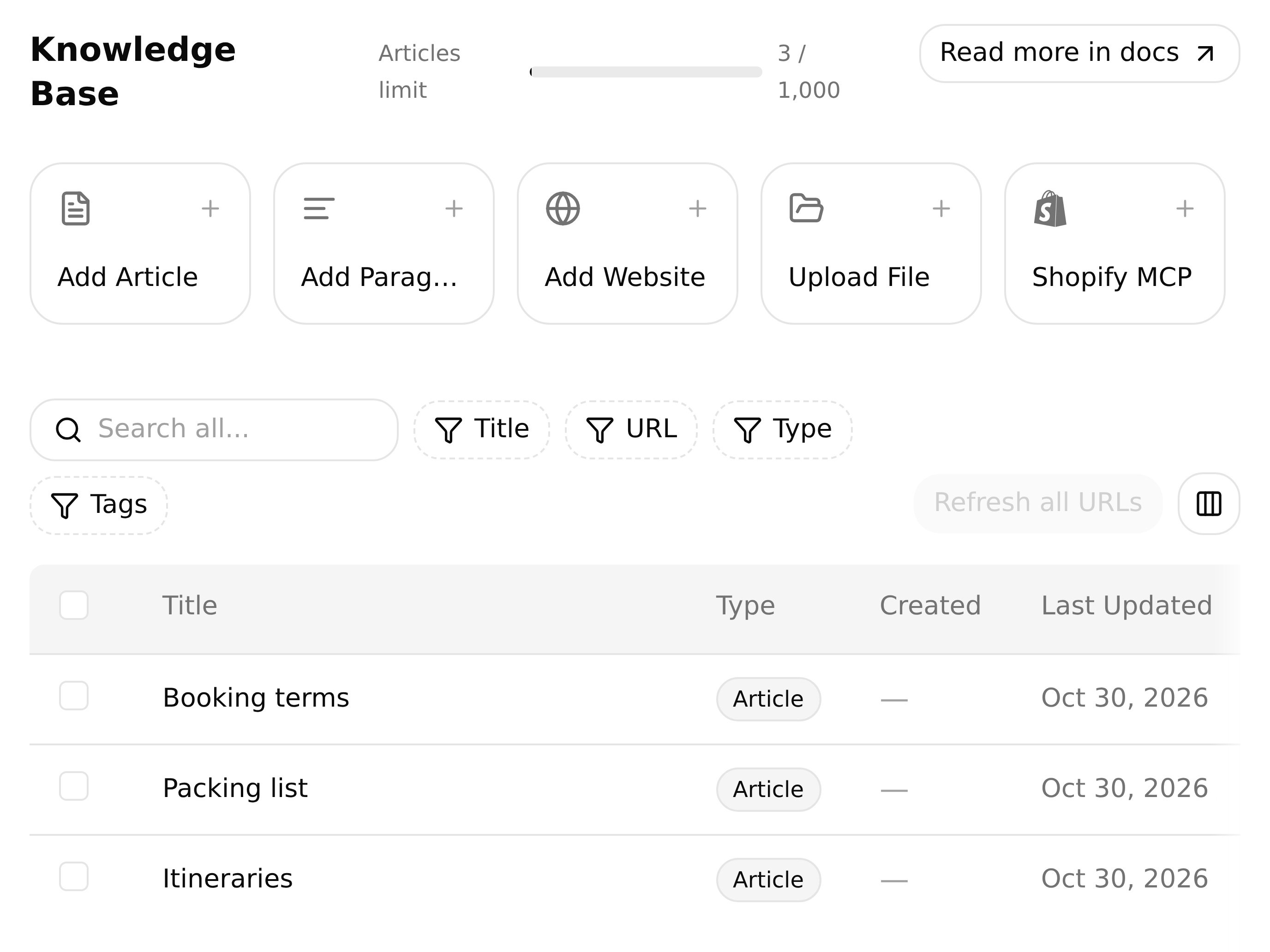1270x952 pixels.
Task: Toggle the select-all checkbox in table header
Action: coord(73,606)
